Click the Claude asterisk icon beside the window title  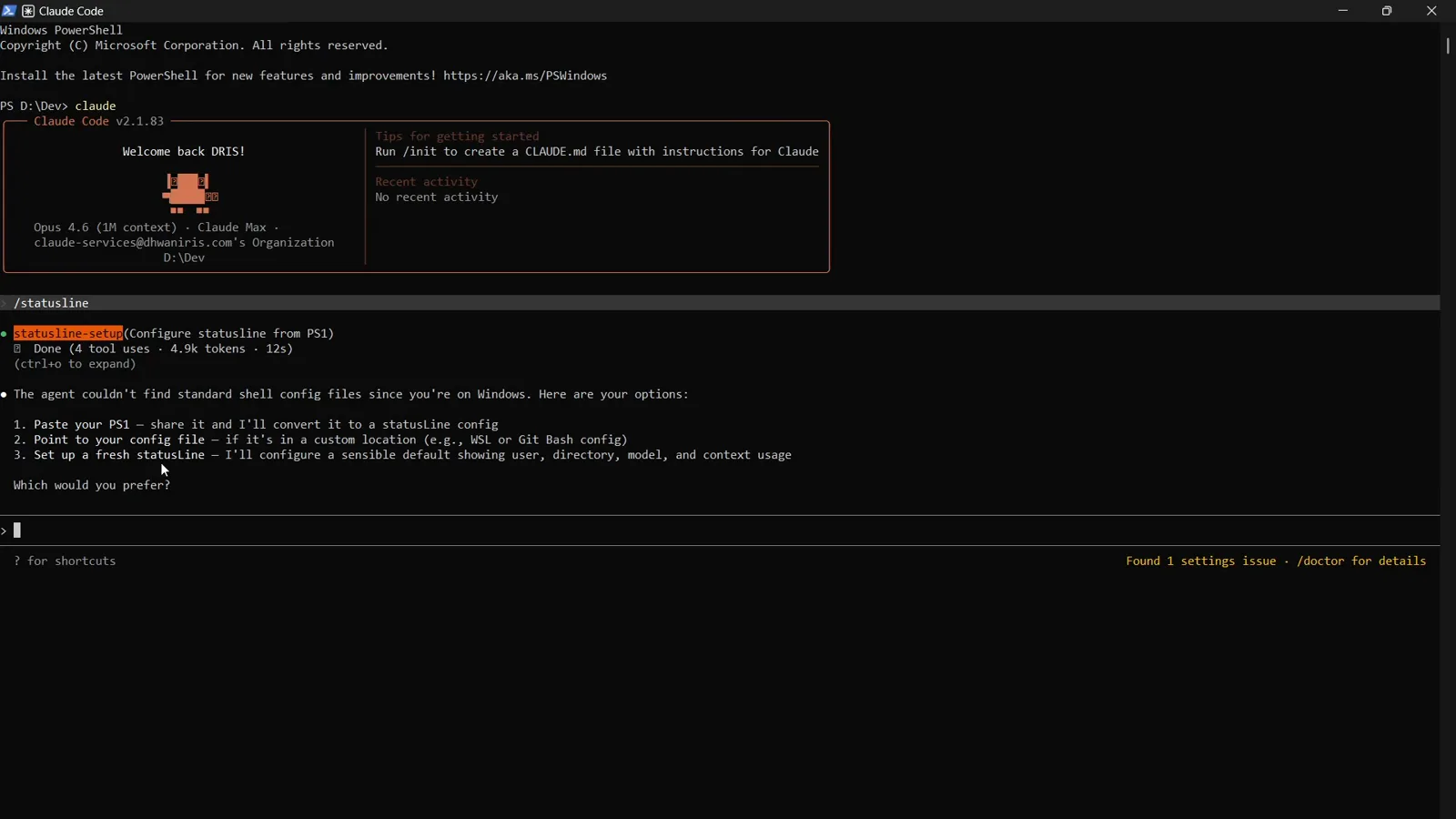28,11
